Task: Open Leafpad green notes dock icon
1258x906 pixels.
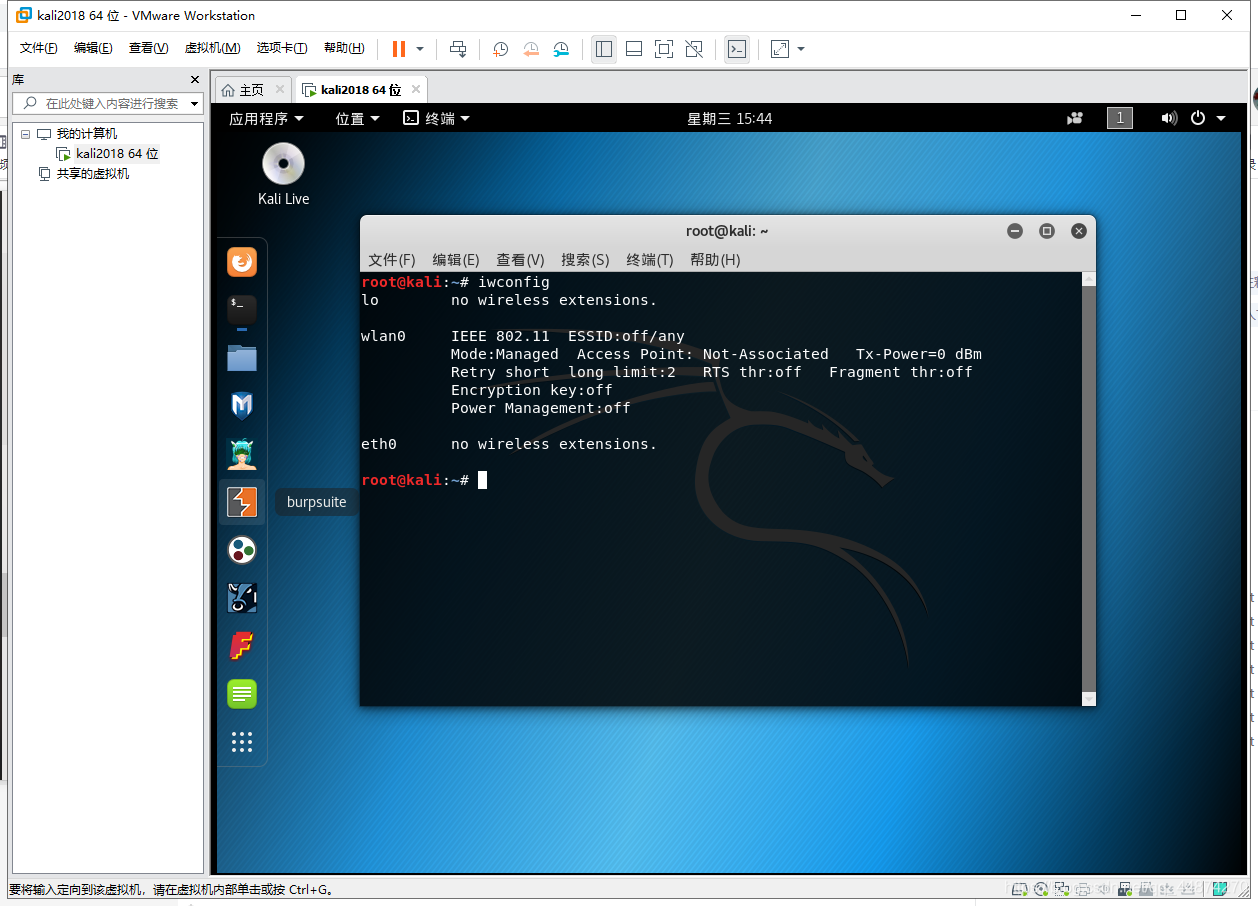Action: click(242, 694)
